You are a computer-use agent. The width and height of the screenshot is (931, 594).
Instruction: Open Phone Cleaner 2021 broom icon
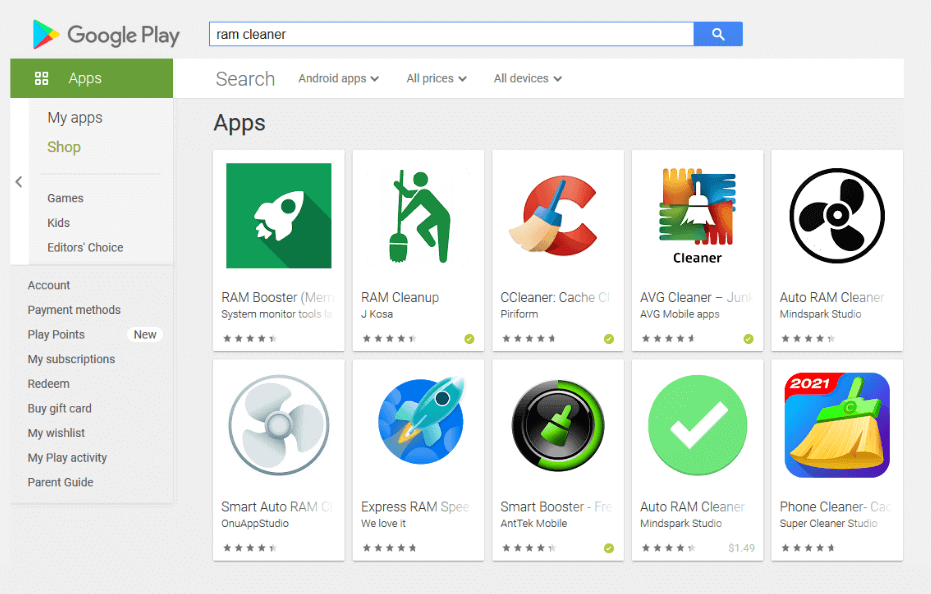[x=837, y=425]
